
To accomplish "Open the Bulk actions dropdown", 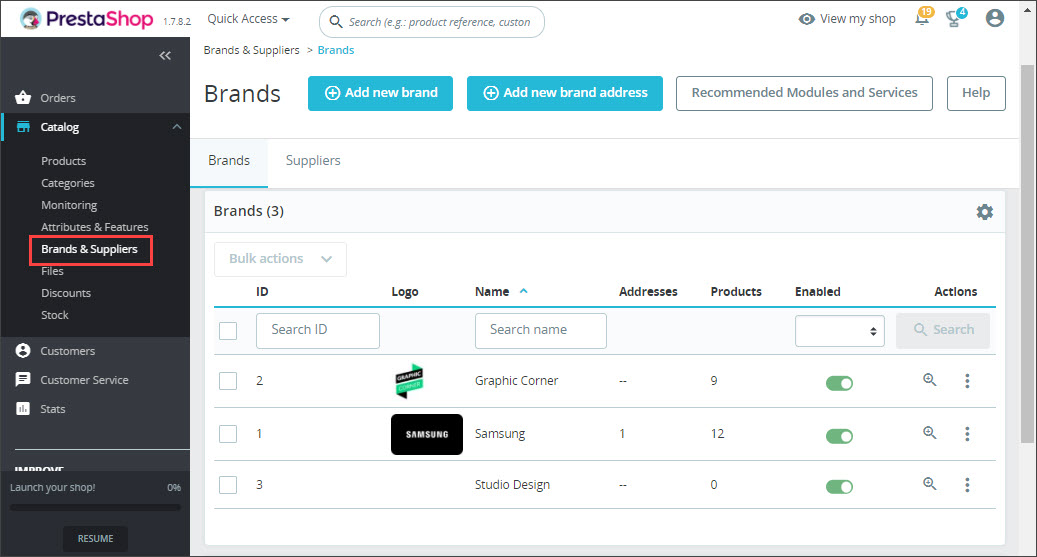I will 280,259.
